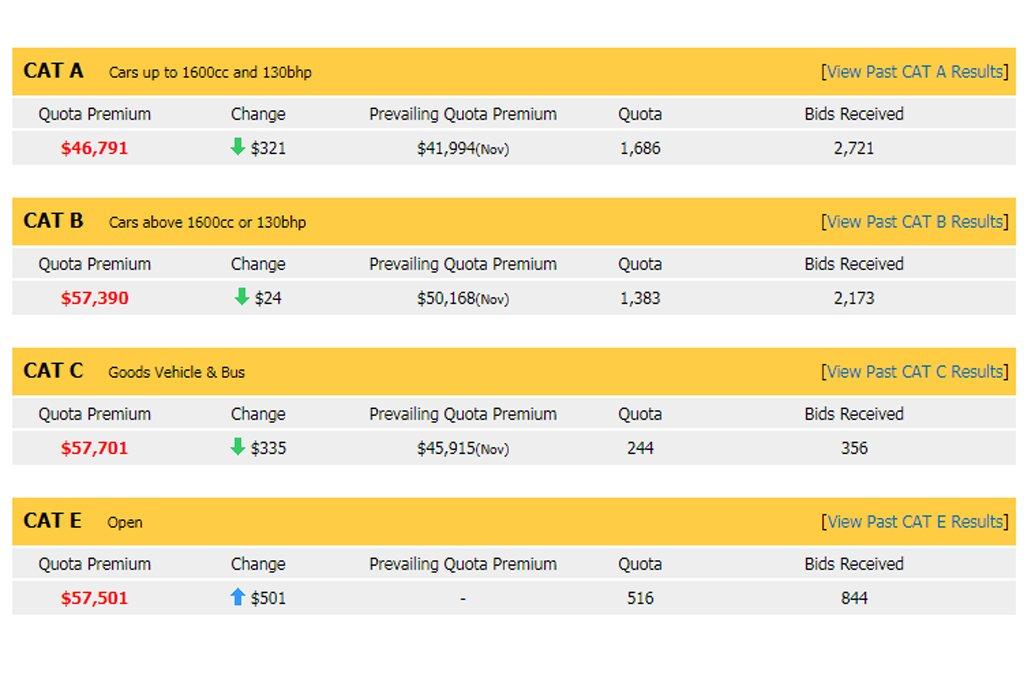This screenshot has height=683, width=1024.
Task: Open View Past CAT C Results link
Action: (914, 372)
